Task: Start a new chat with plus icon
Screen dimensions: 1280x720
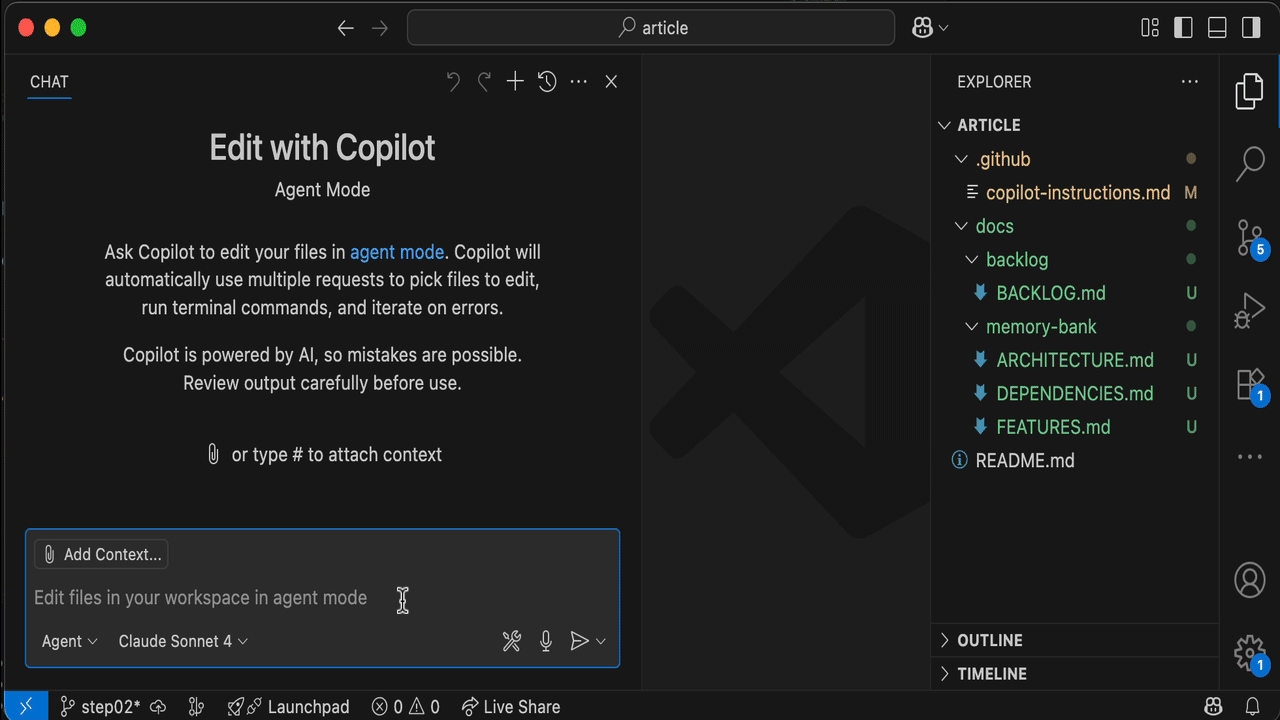Action: tap(515, 82)
